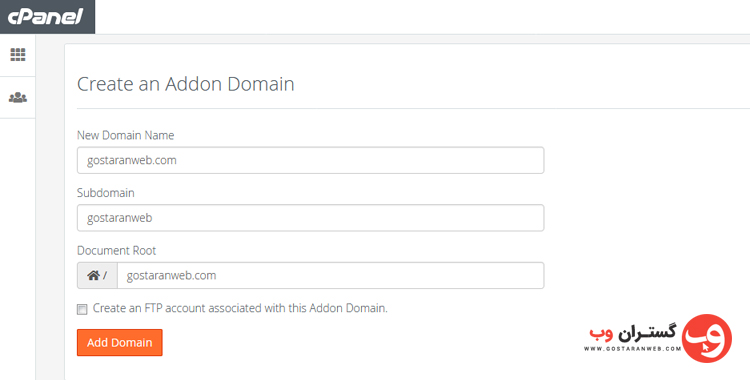The height and width of the screenshot is (380, 750).
Task: Click the house icon before Document Root
Action: [x=93, y=275]
